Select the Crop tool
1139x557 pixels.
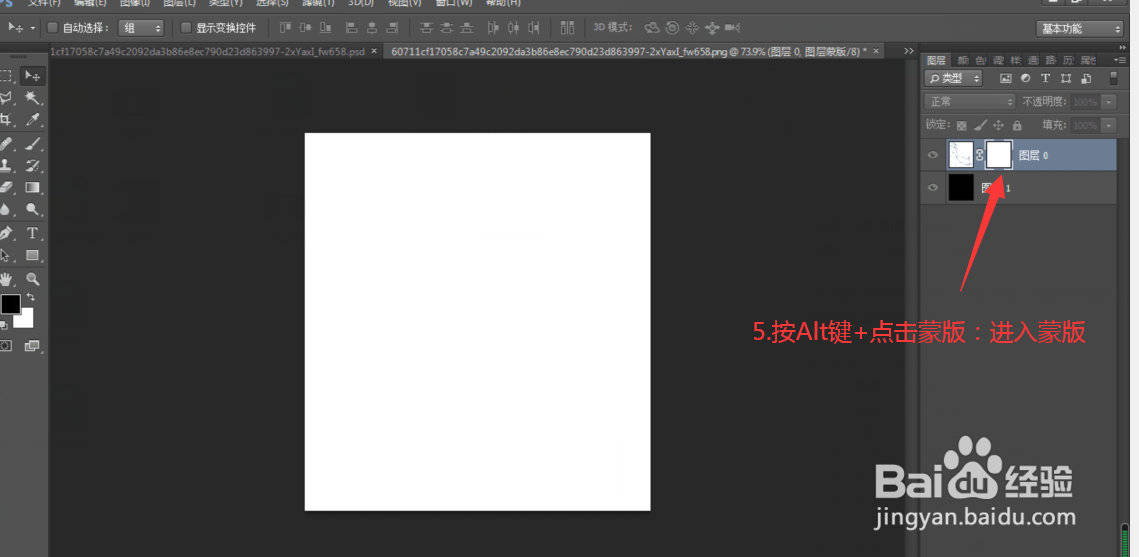(x=6, y=120)
